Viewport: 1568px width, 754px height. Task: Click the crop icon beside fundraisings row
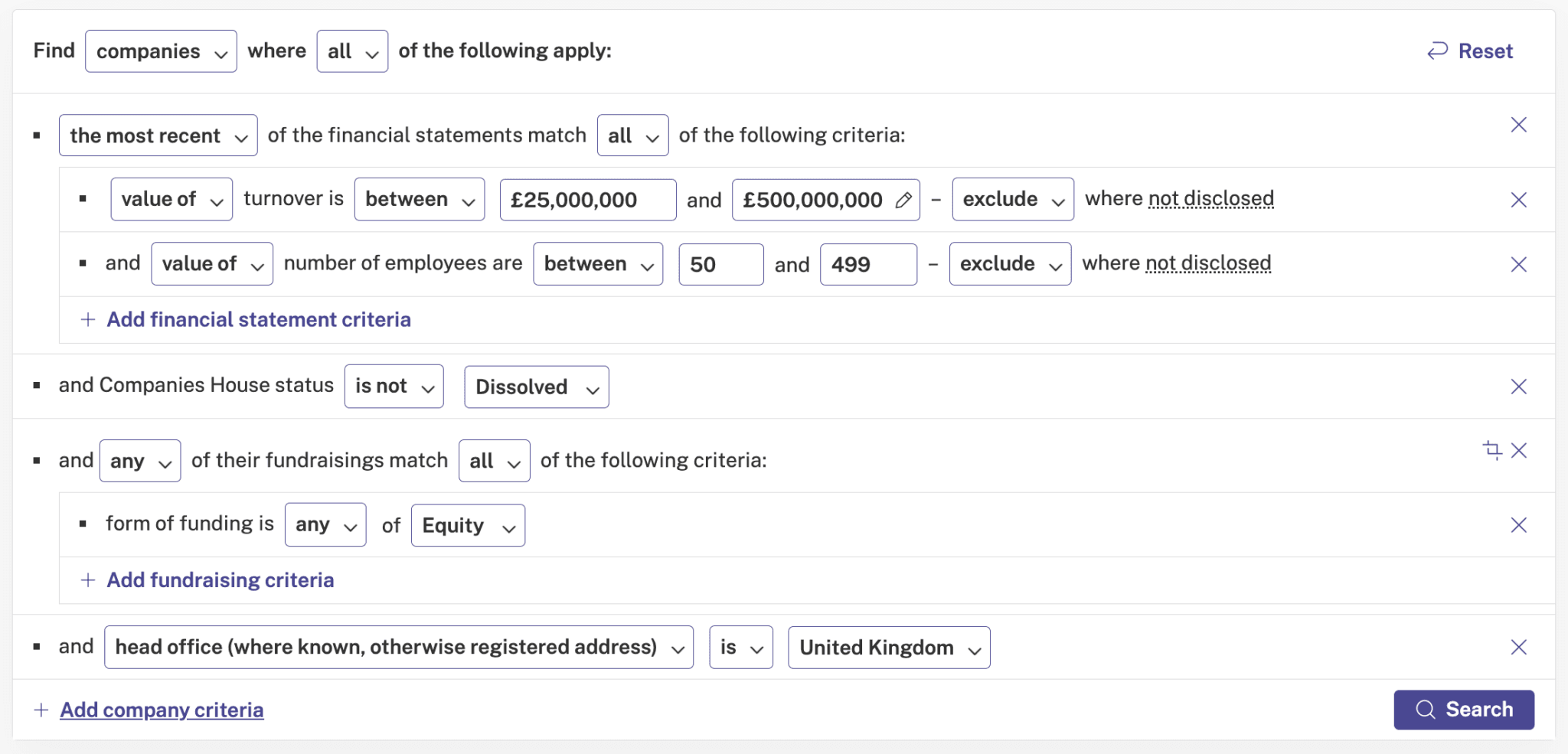point(1492,449)
